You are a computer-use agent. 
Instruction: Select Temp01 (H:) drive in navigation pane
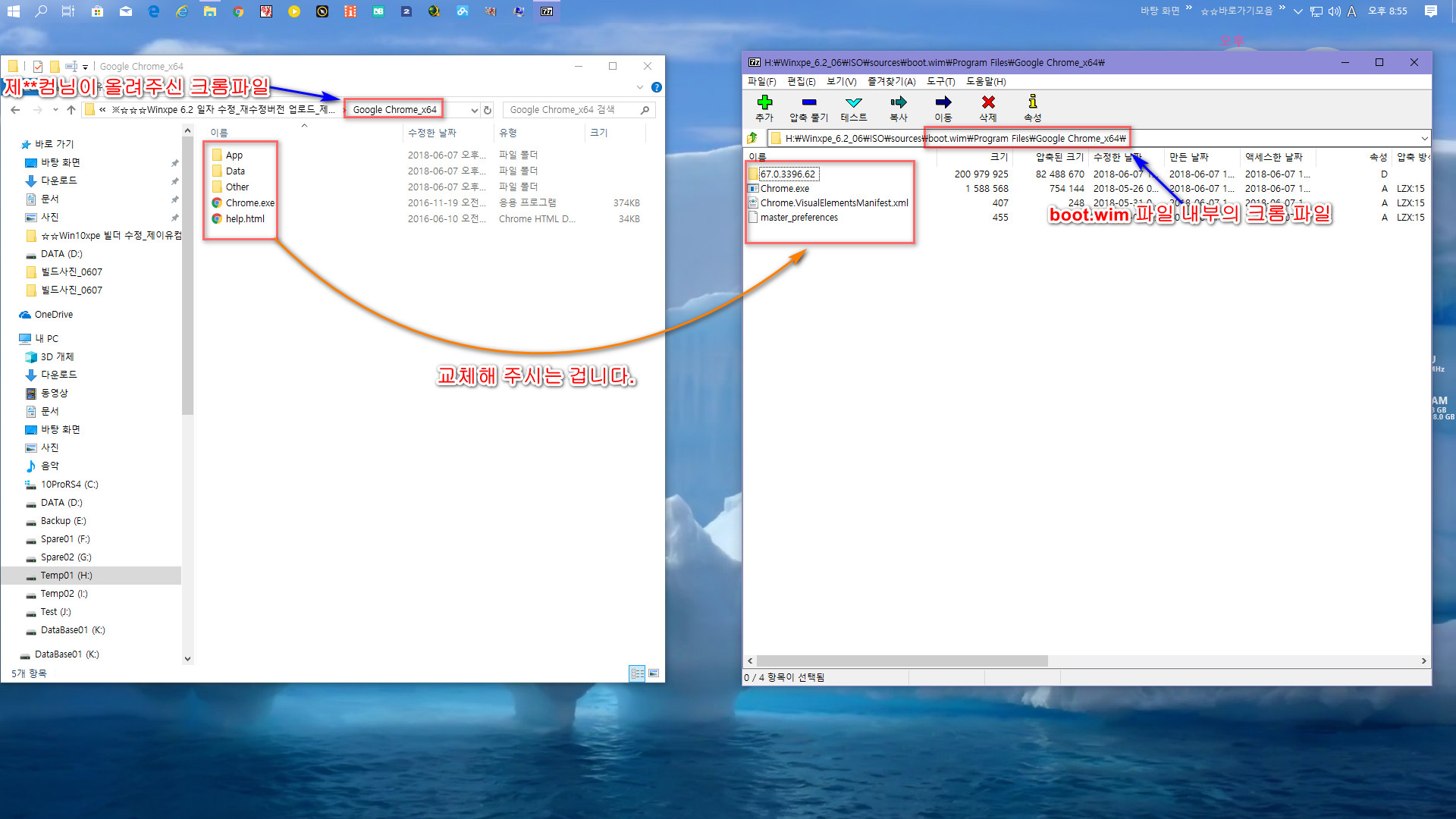tap(66, 575)
